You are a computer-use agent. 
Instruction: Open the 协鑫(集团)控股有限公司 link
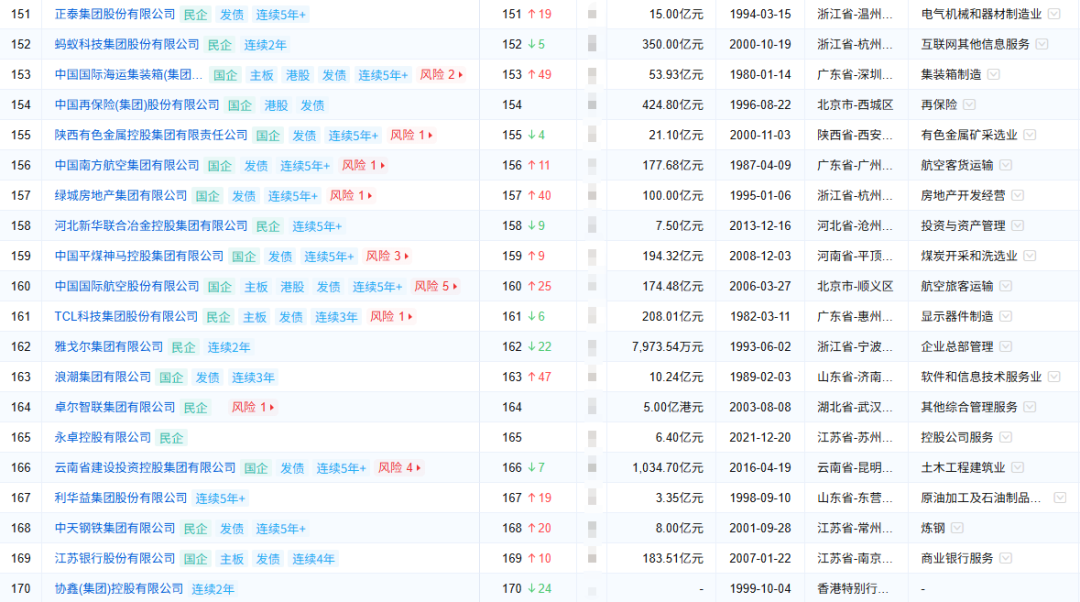(119, 589)
